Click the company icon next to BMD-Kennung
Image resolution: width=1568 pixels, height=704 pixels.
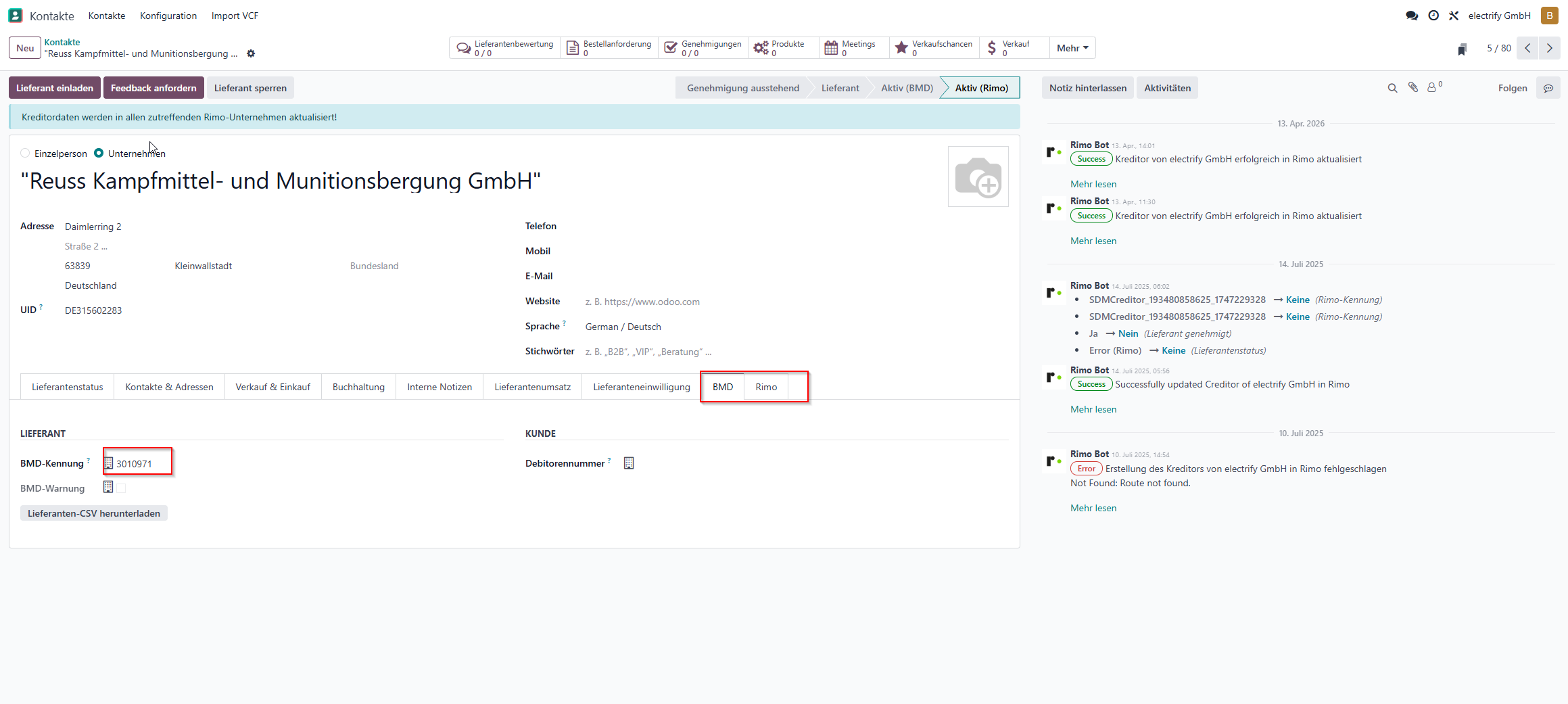[x=108, y=463]
